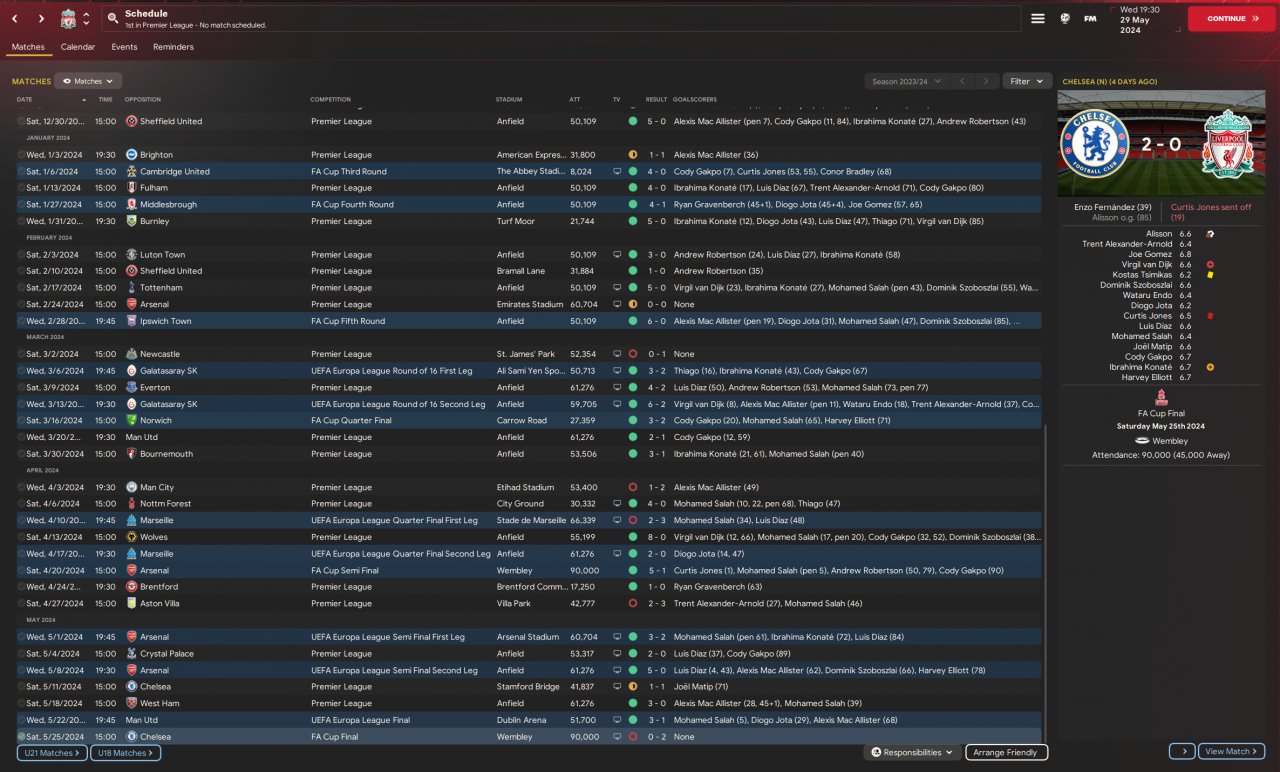Expand the Filter dropdown
This screenshot has height=772, width=1280.
1026,81
